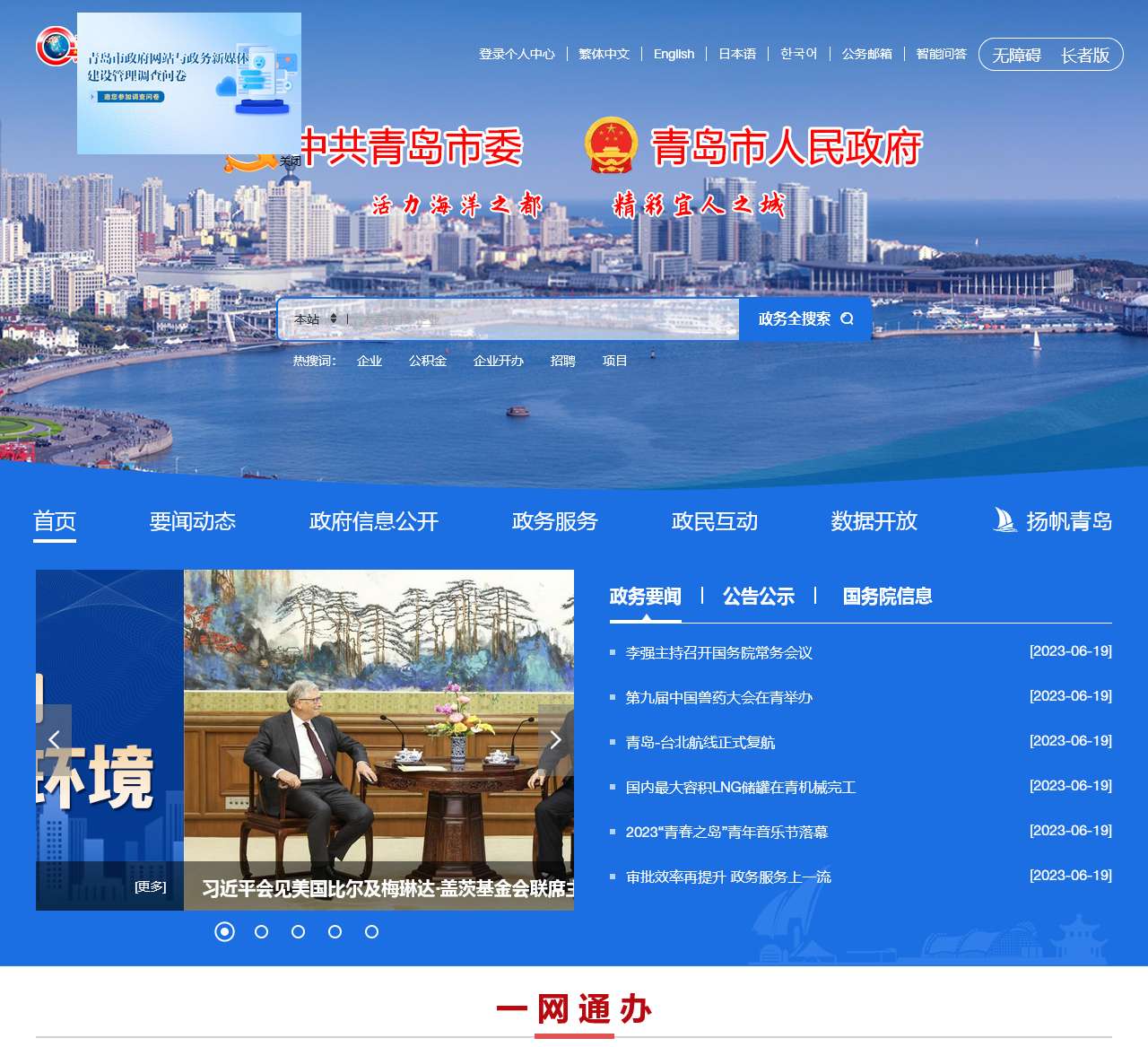Click the 公积金 hot search keyword
Image resolution: width=1148 pixels, height=1047 pixels.
coord(427,361)
